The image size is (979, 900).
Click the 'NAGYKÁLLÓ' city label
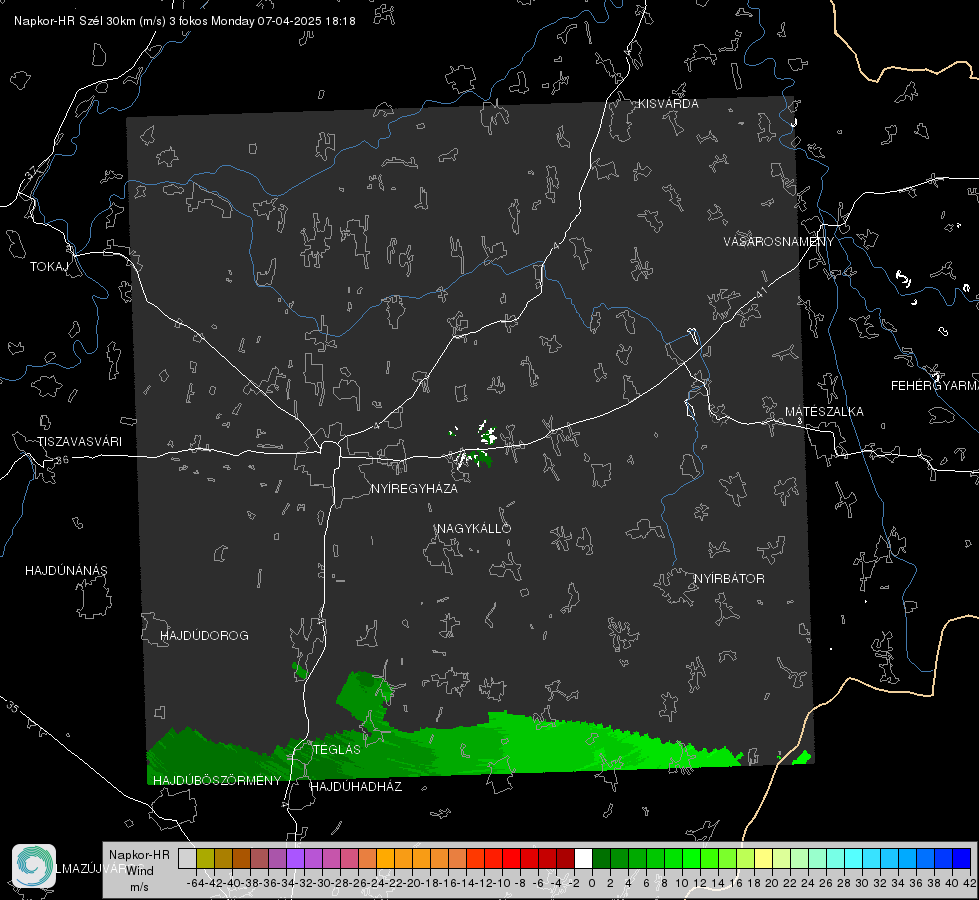pyautogui.click(x=474, y=528)
